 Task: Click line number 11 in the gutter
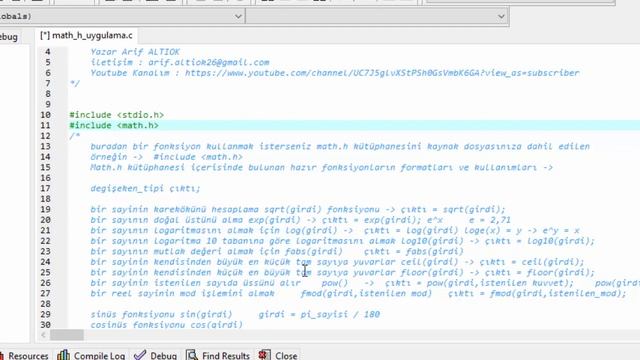[x=46, y=125]
